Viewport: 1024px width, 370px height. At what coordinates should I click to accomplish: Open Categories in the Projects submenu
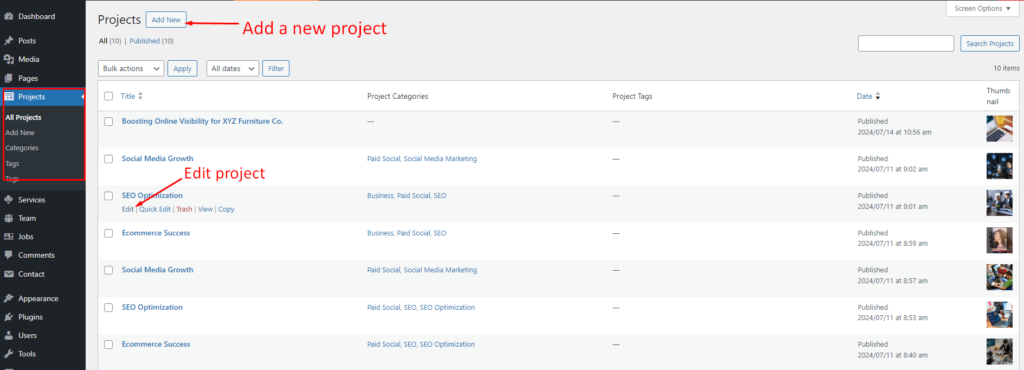[22, 148]
